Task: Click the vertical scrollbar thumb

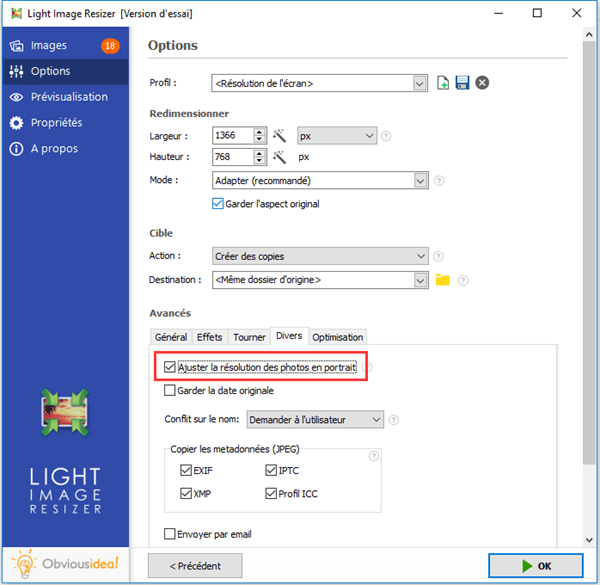Action: pos(589,253)
